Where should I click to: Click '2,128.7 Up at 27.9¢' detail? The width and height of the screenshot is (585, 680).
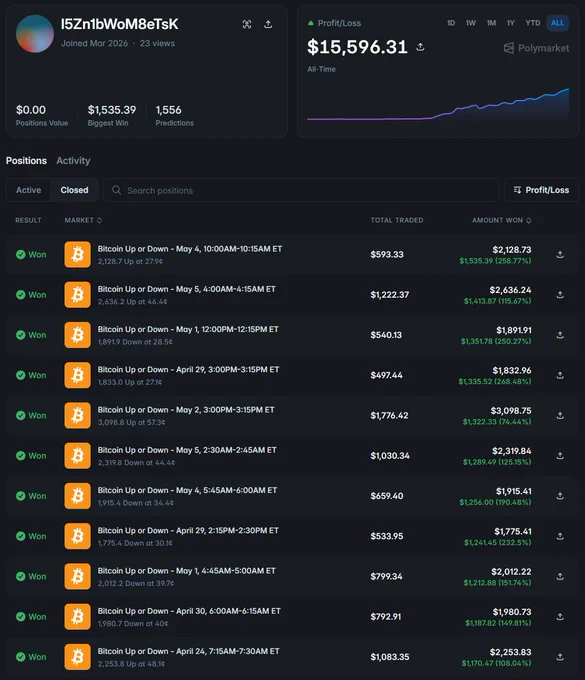coord(130,262)
